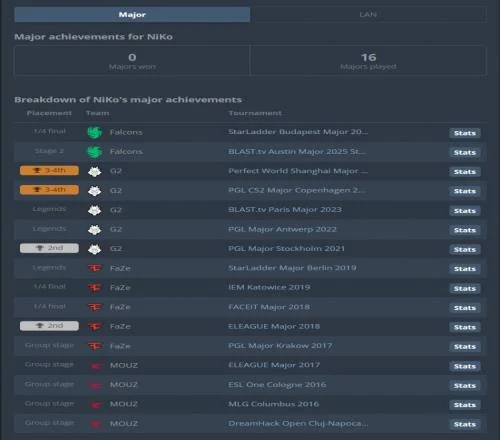This screenshot has height=440, width=500.
Task: Open Stats for PGL Major Antwerp 2022
Action: (x=465, y=230)
